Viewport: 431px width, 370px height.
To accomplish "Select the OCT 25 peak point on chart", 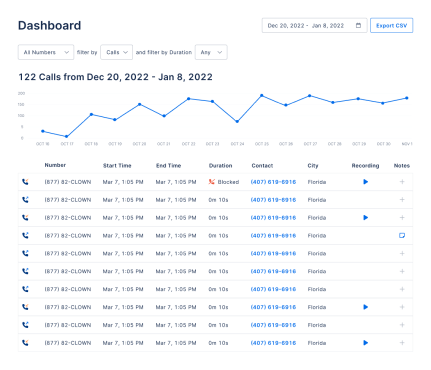I will click(x=262, y=96).
